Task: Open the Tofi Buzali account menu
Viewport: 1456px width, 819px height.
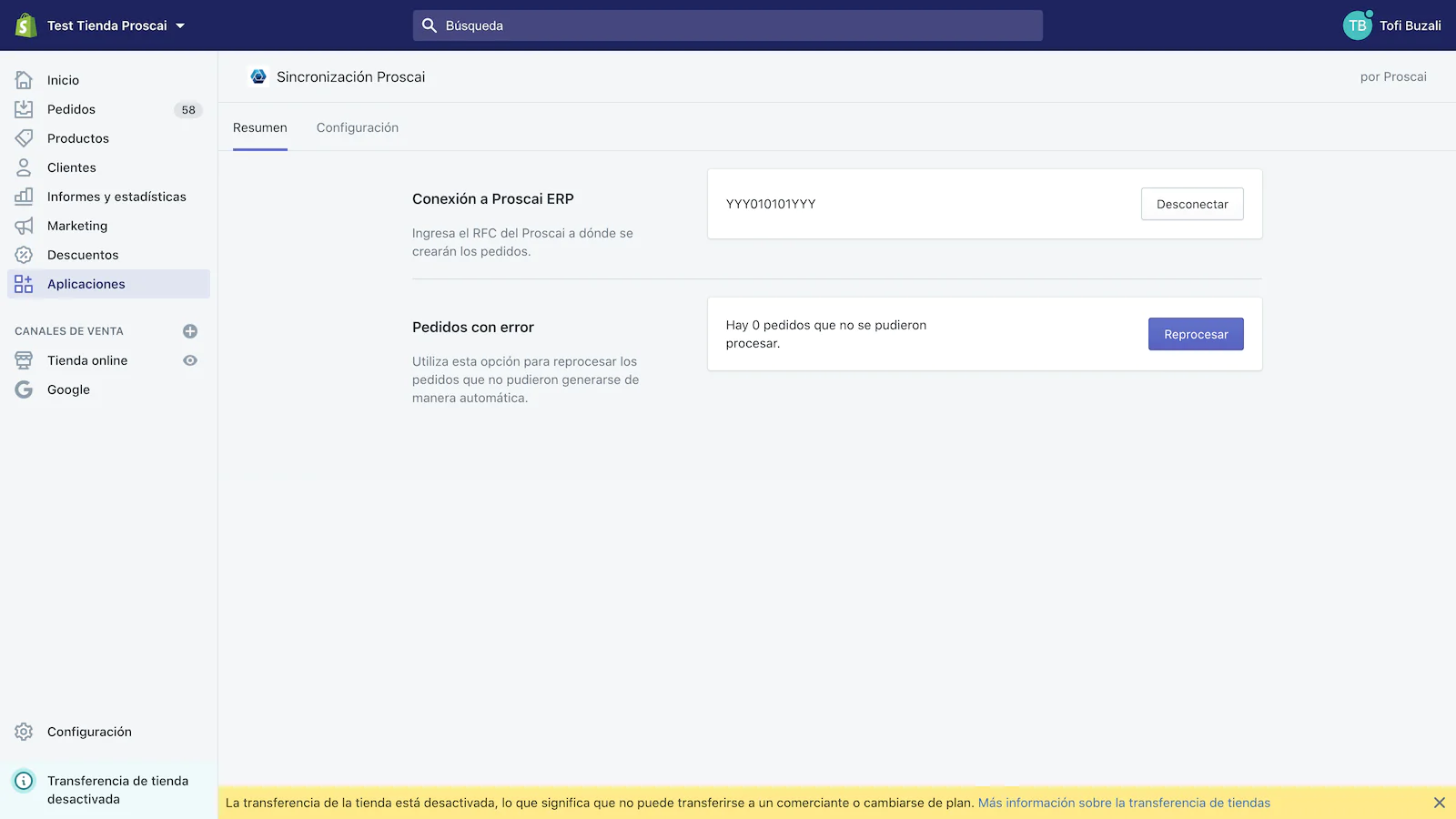Action: pos(1391,25)
